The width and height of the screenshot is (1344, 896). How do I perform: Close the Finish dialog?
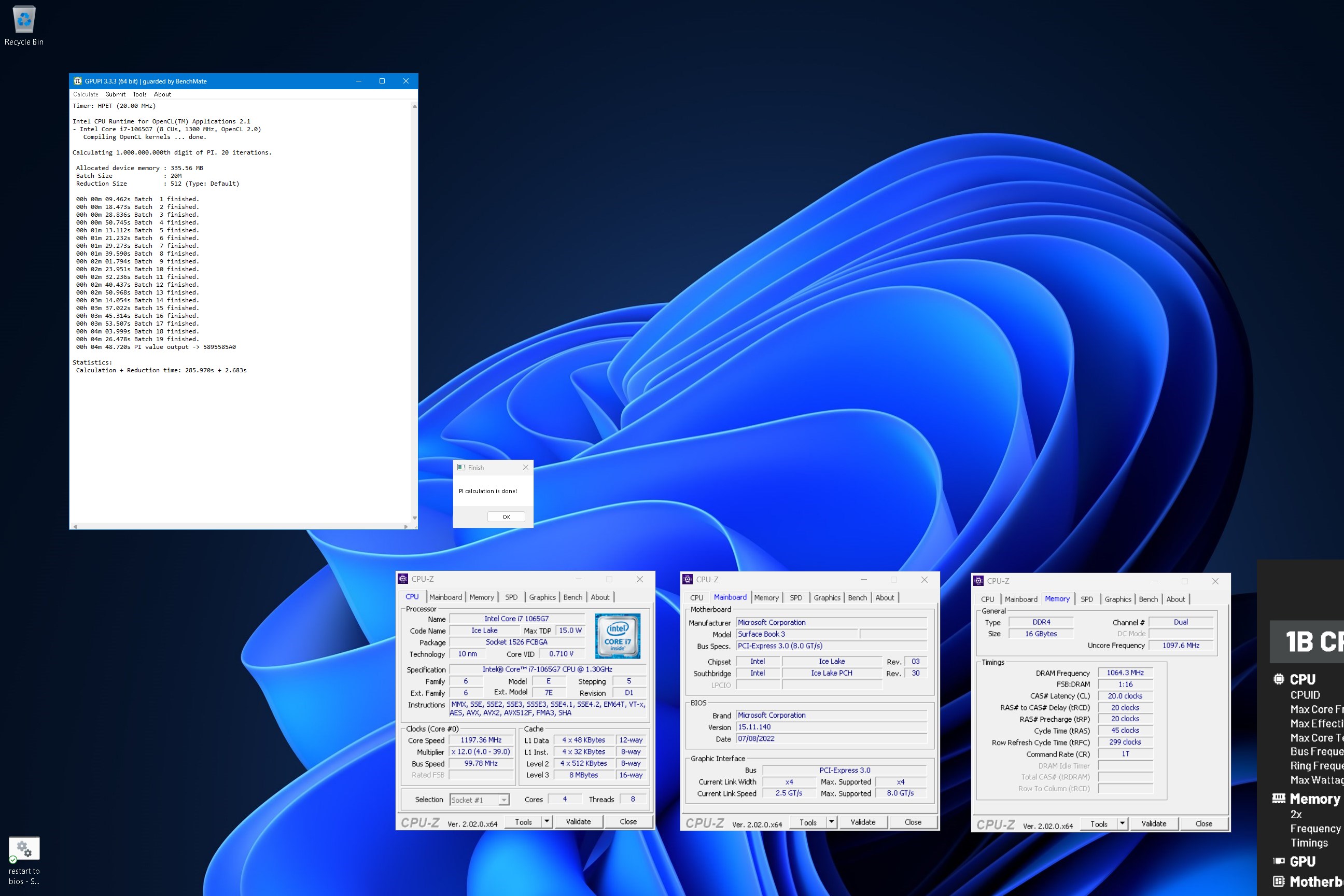click(x=526, y=467)
